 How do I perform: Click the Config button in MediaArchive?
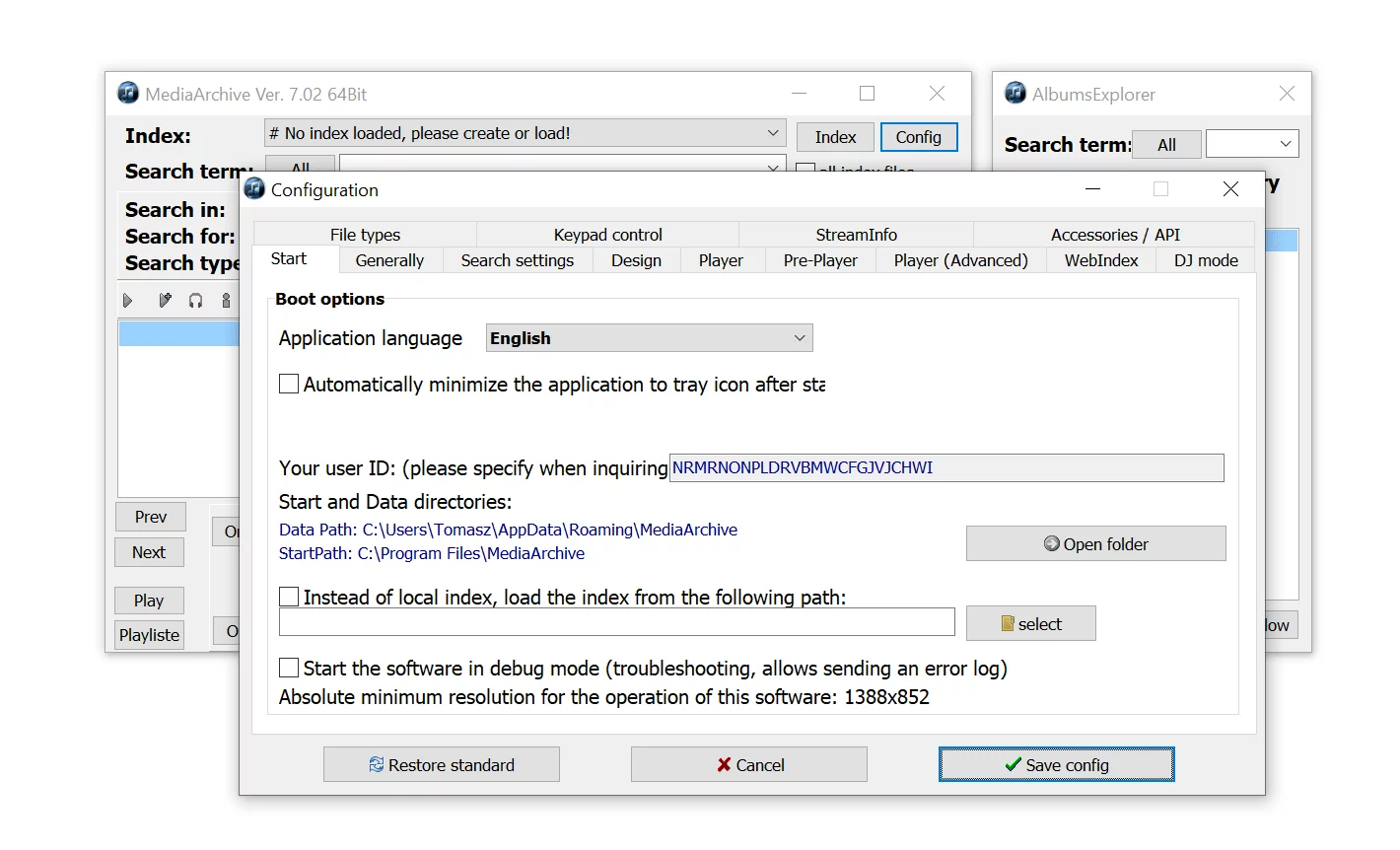[919, 137]
